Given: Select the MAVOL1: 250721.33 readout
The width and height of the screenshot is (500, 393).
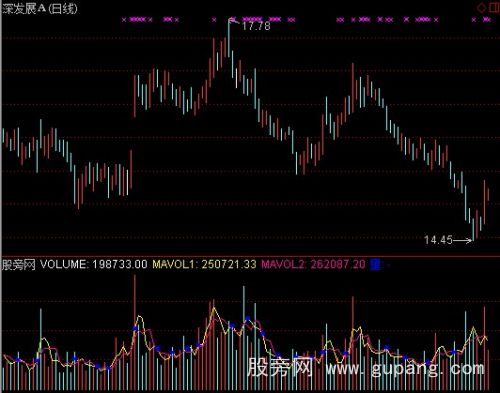Looking at the screenshot, I should tap(204, 265).
